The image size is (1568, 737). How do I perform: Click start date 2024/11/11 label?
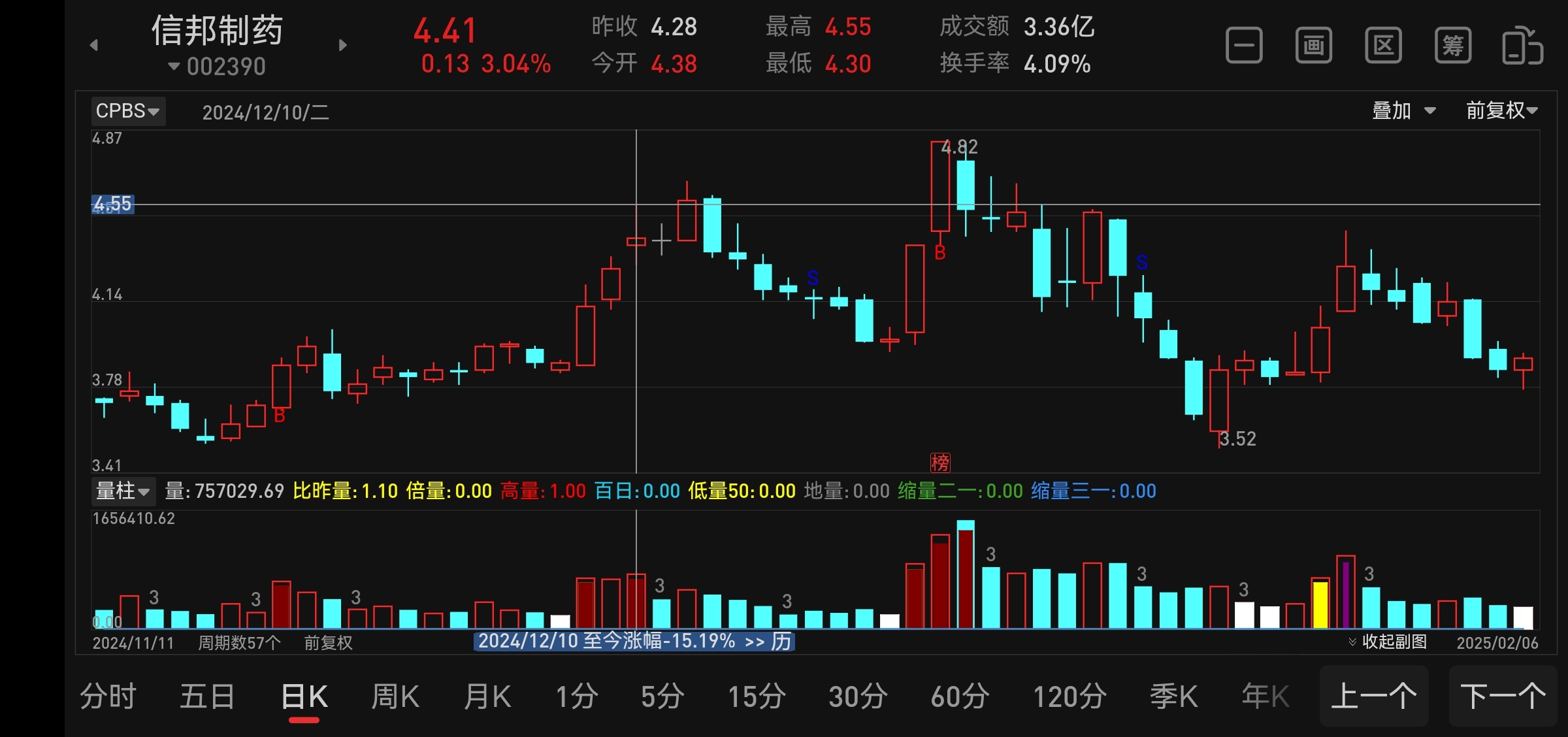133,643
